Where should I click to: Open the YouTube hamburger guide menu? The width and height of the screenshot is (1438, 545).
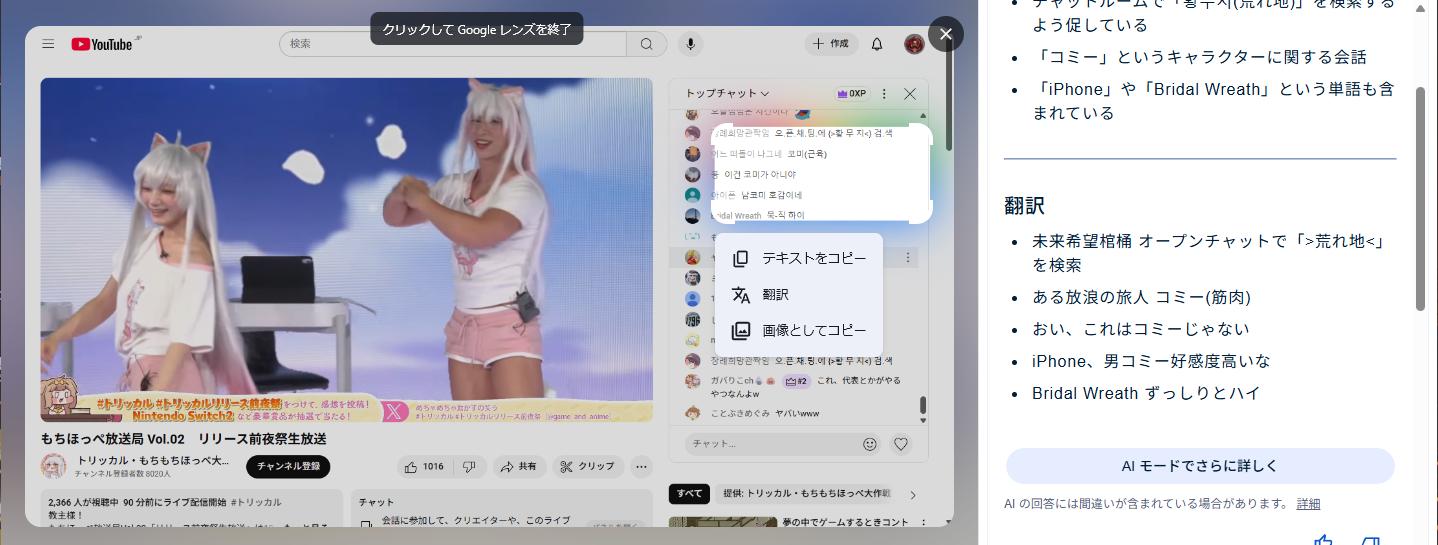click(48, 44)
